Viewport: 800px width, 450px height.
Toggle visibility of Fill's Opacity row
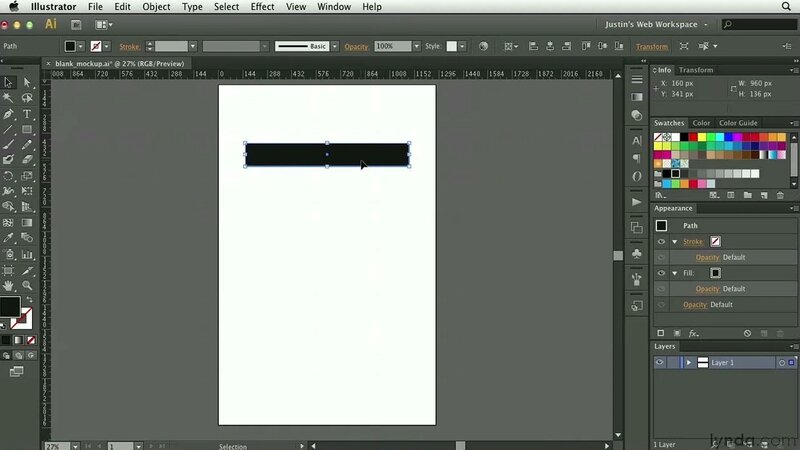[661, 289]
